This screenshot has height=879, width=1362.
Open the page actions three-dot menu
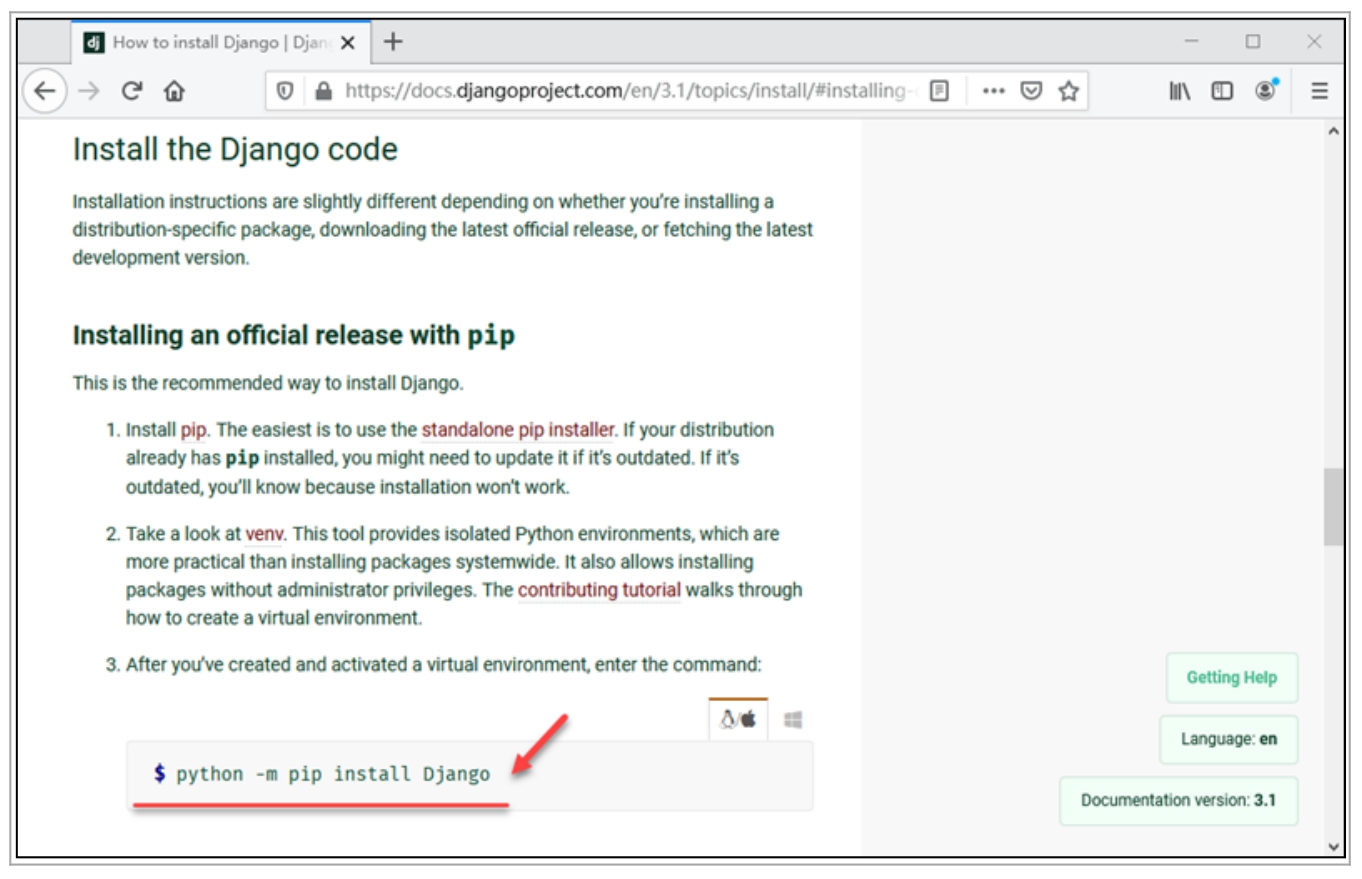tap(992, 91)
